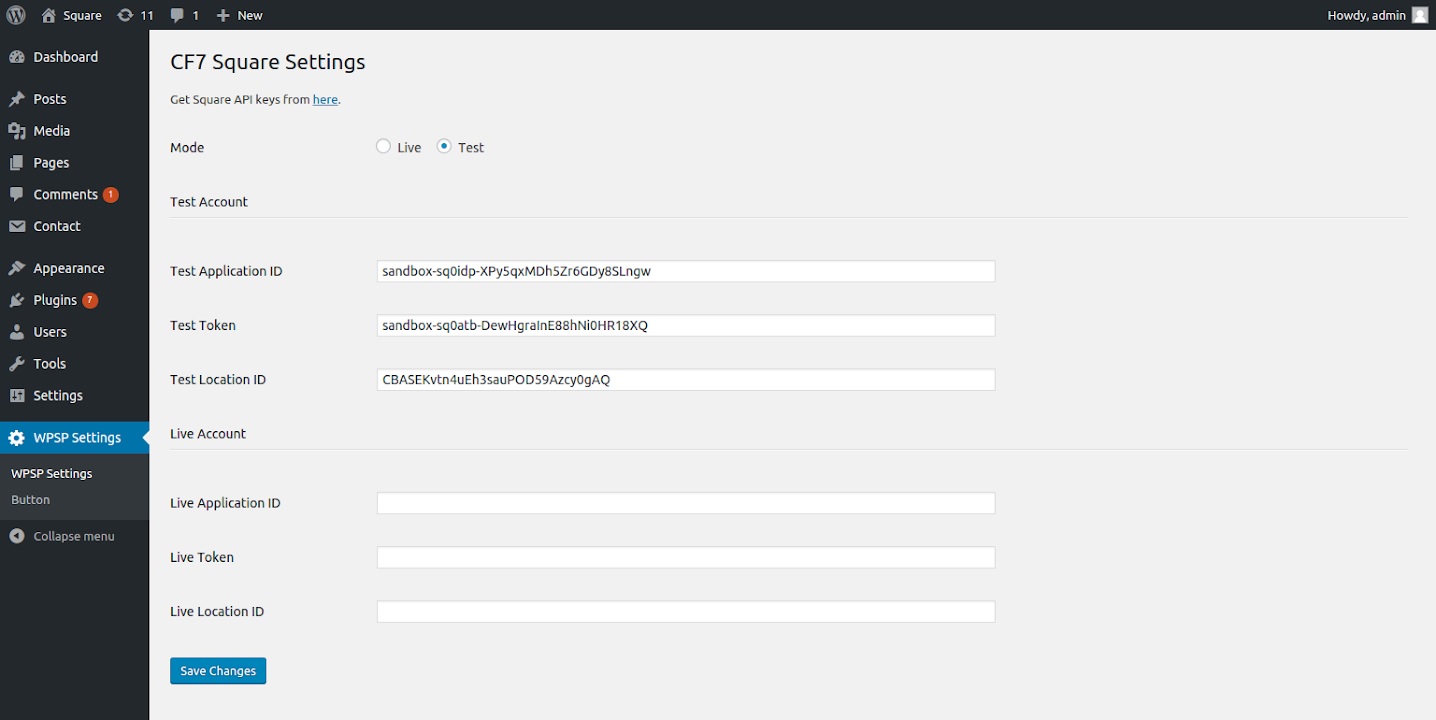Click the Tools wrench icon
This screenshot has width=1436, height=720.
[x=17, y=364]
